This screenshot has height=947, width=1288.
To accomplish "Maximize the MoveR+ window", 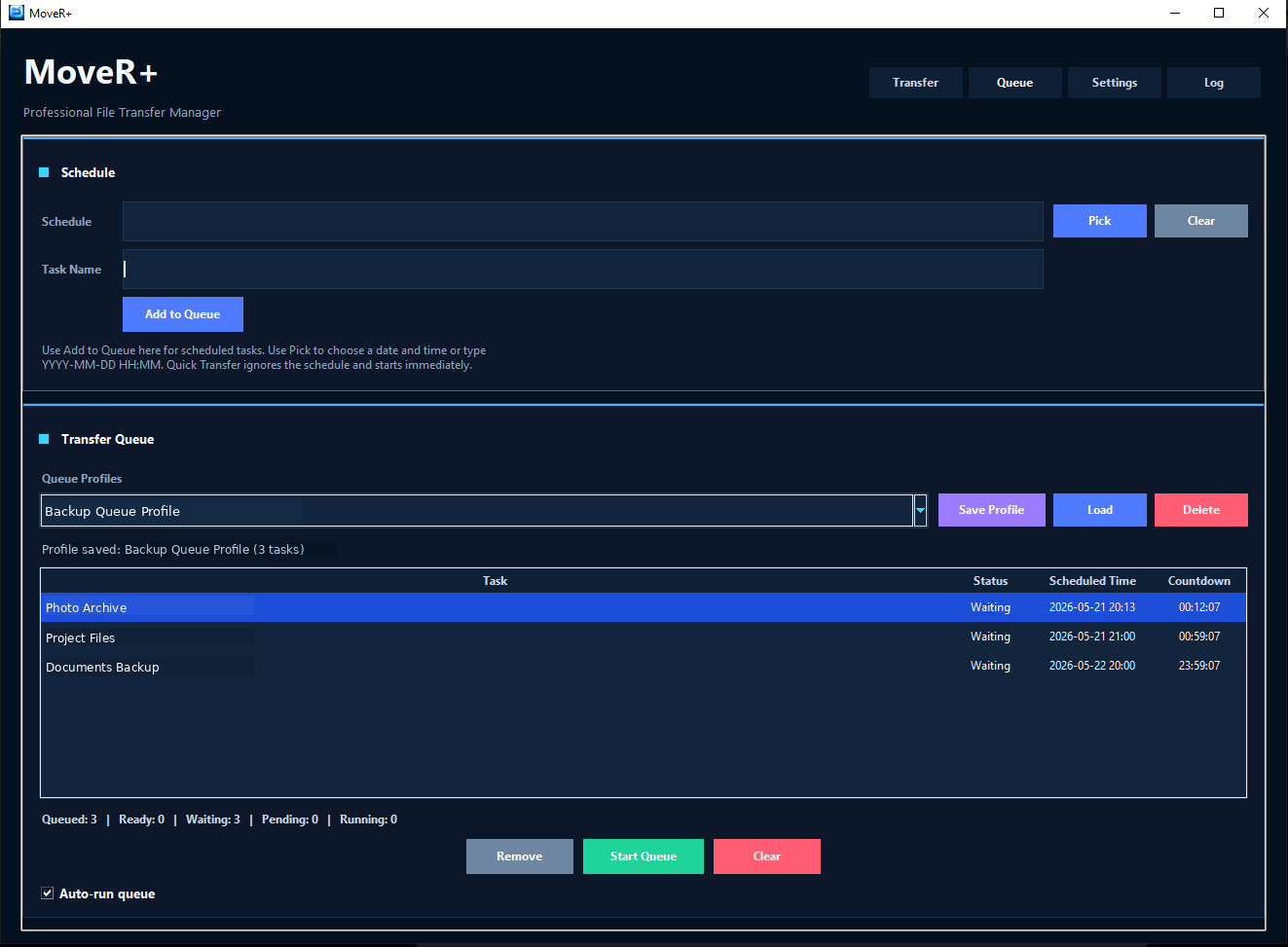I will tap(1219, 13).
